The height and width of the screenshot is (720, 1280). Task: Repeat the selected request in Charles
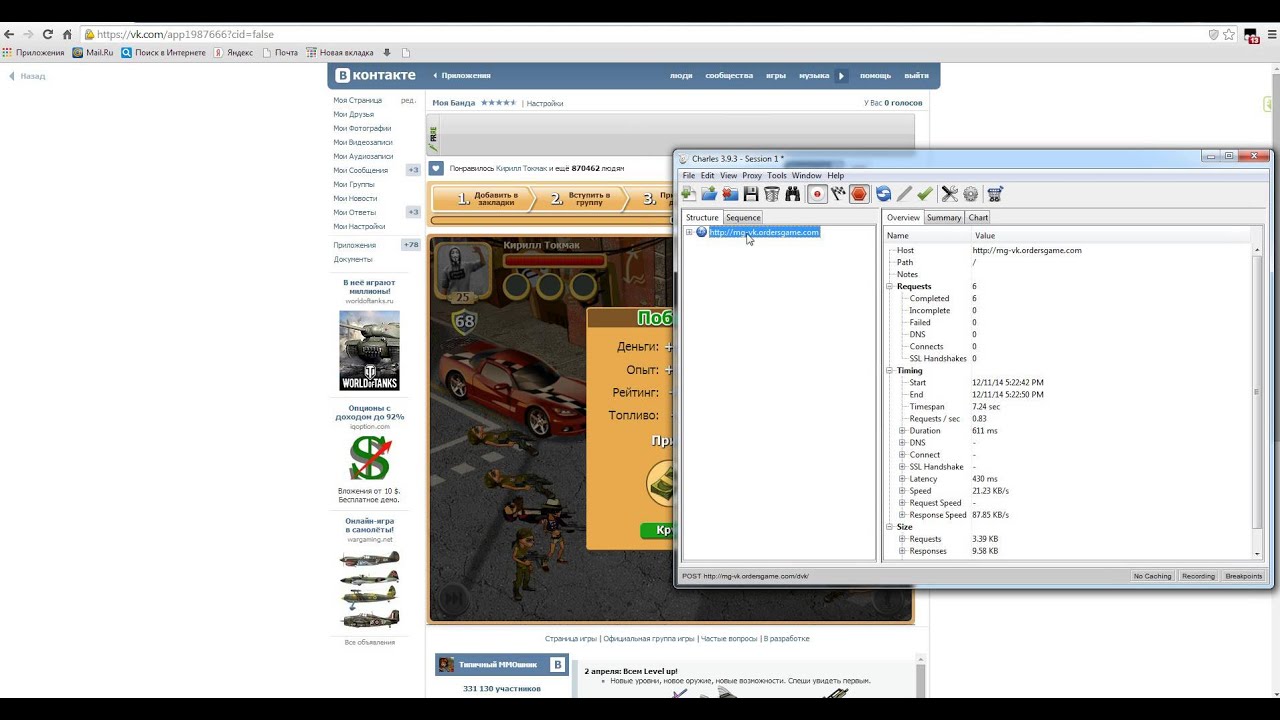883,194
